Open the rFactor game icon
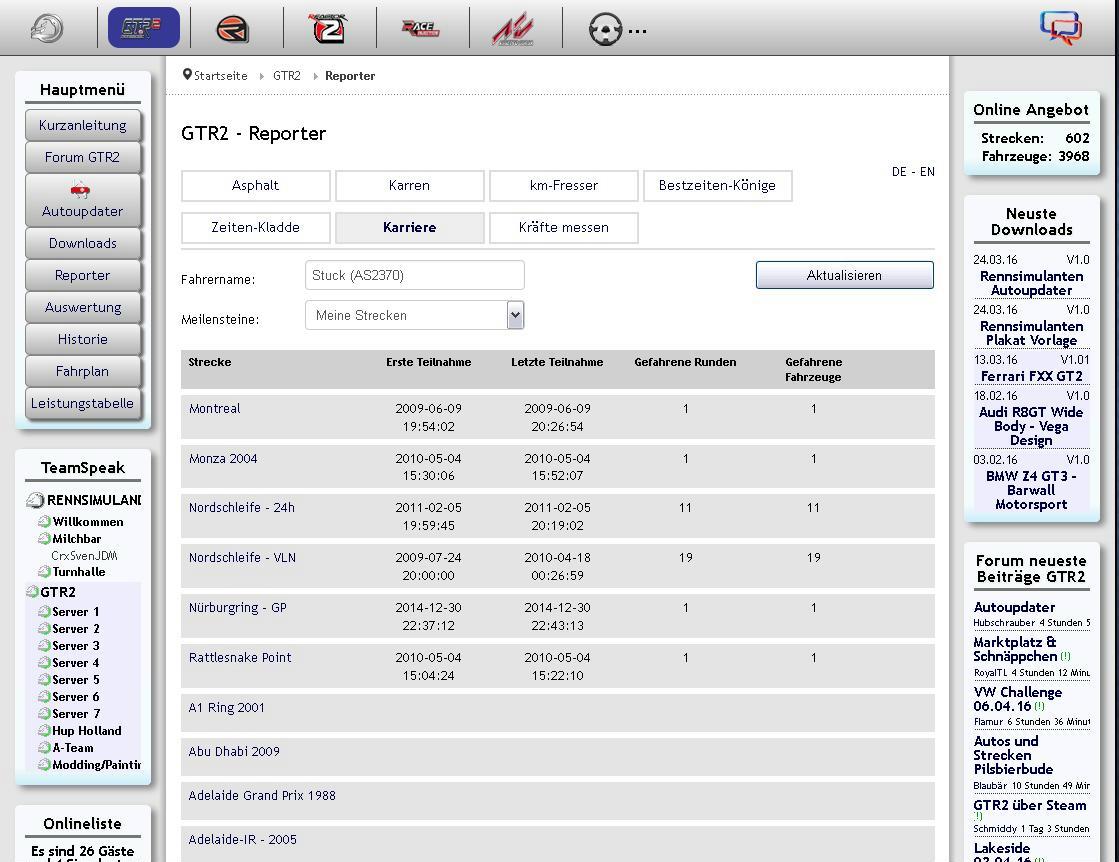 tap(233, 29)
